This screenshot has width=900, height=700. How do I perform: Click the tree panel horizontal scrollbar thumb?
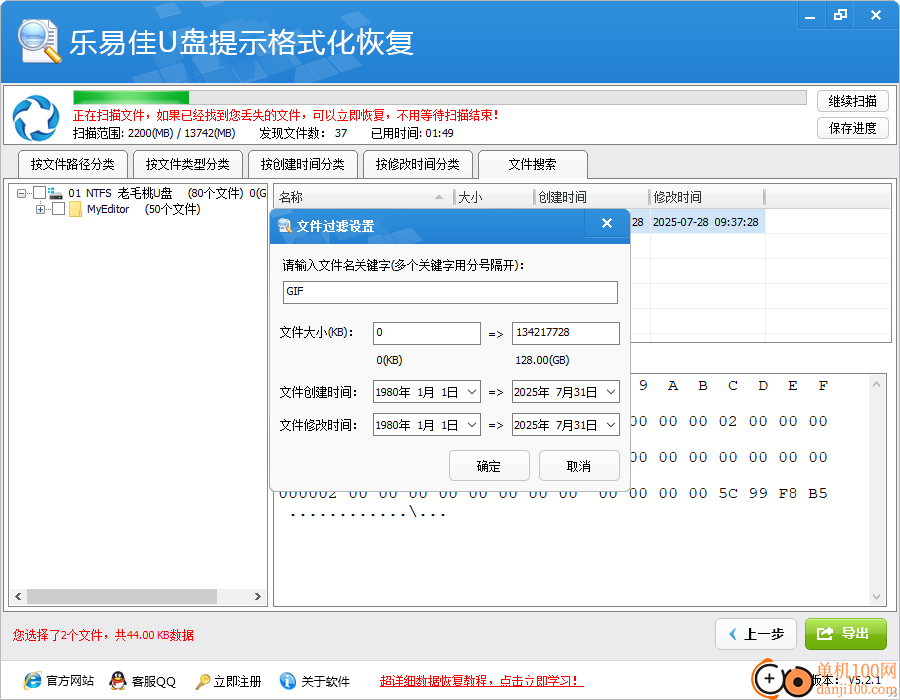pyautogui.click(x=122, y=596)
